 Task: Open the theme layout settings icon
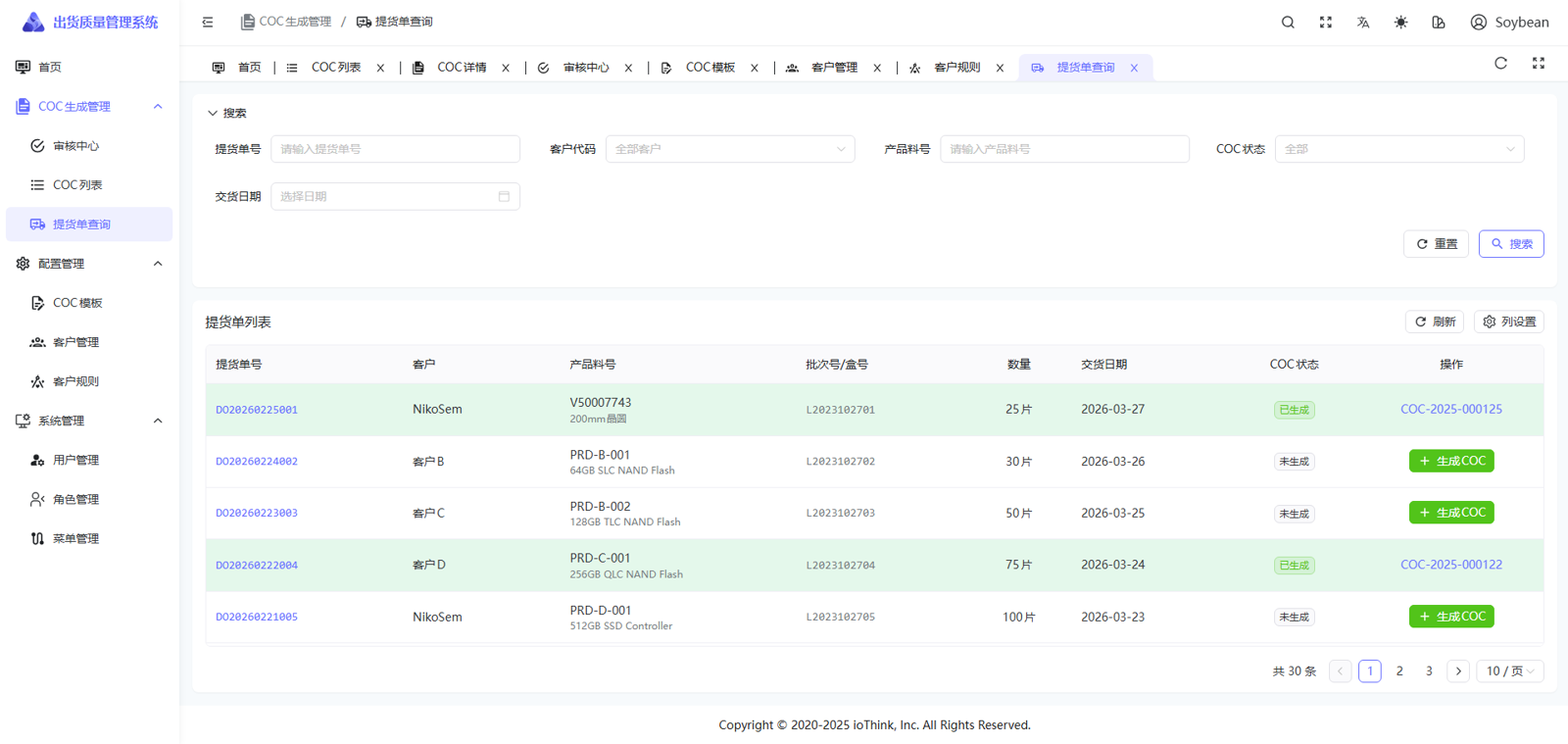pyautogui.click(x=1439, y=22)
